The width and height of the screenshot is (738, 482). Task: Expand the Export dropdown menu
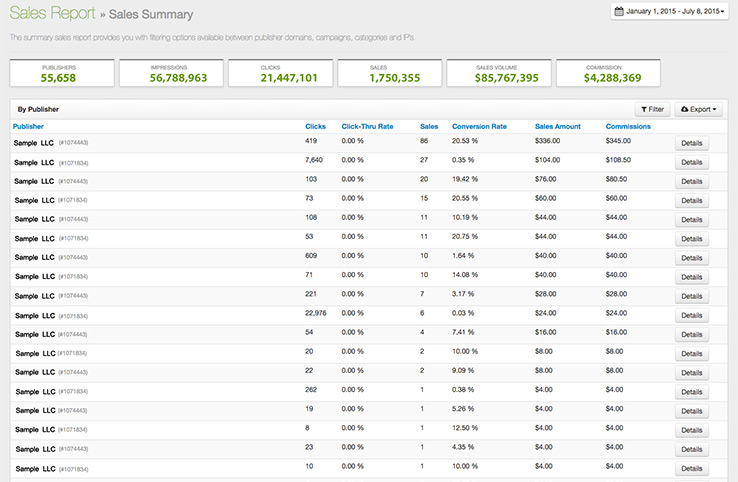click(698, 109)
